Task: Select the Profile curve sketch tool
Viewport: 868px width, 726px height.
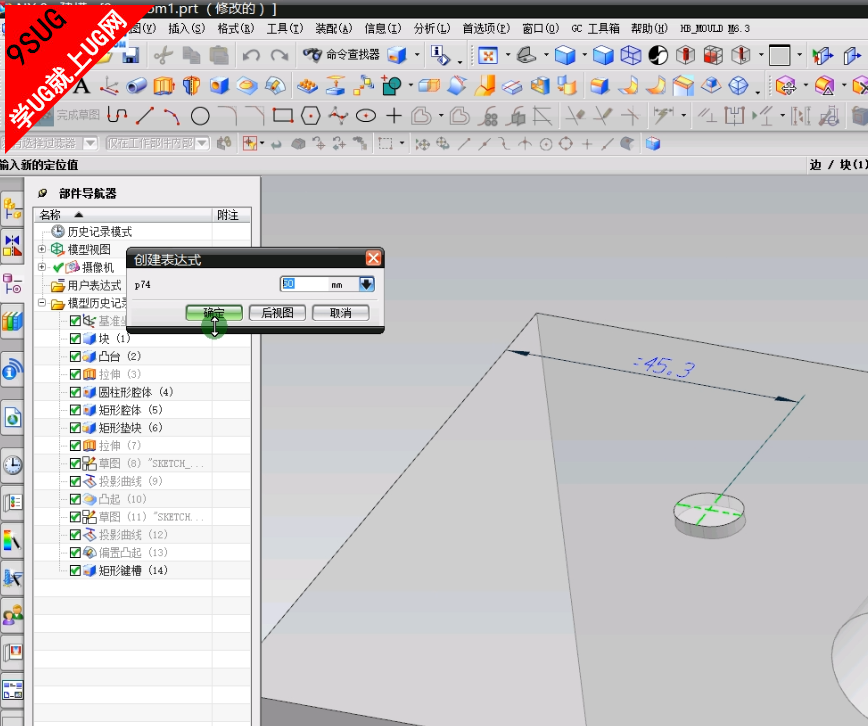Action: click(117, 115)
